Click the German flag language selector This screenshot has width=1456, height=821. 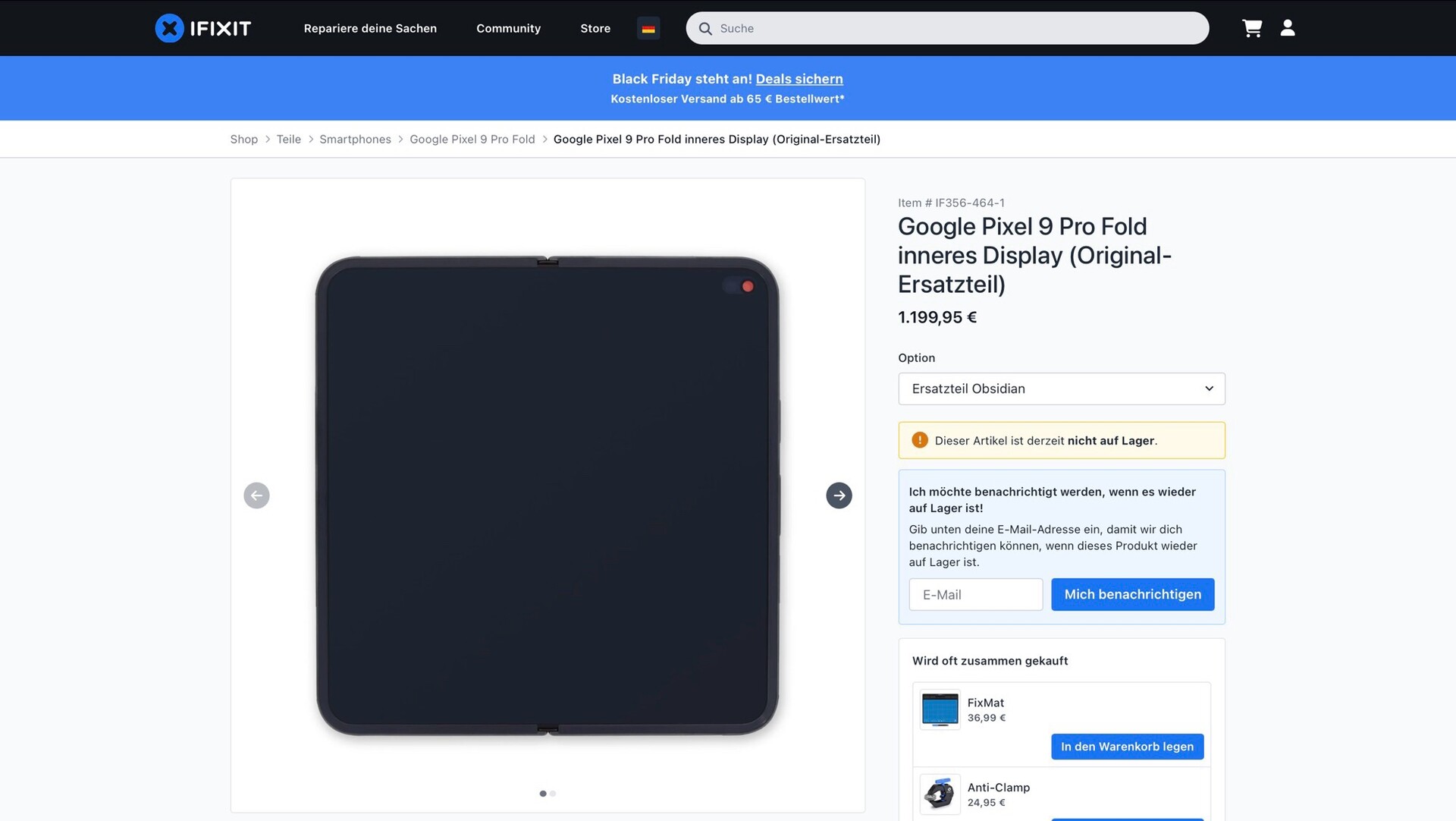648,28
